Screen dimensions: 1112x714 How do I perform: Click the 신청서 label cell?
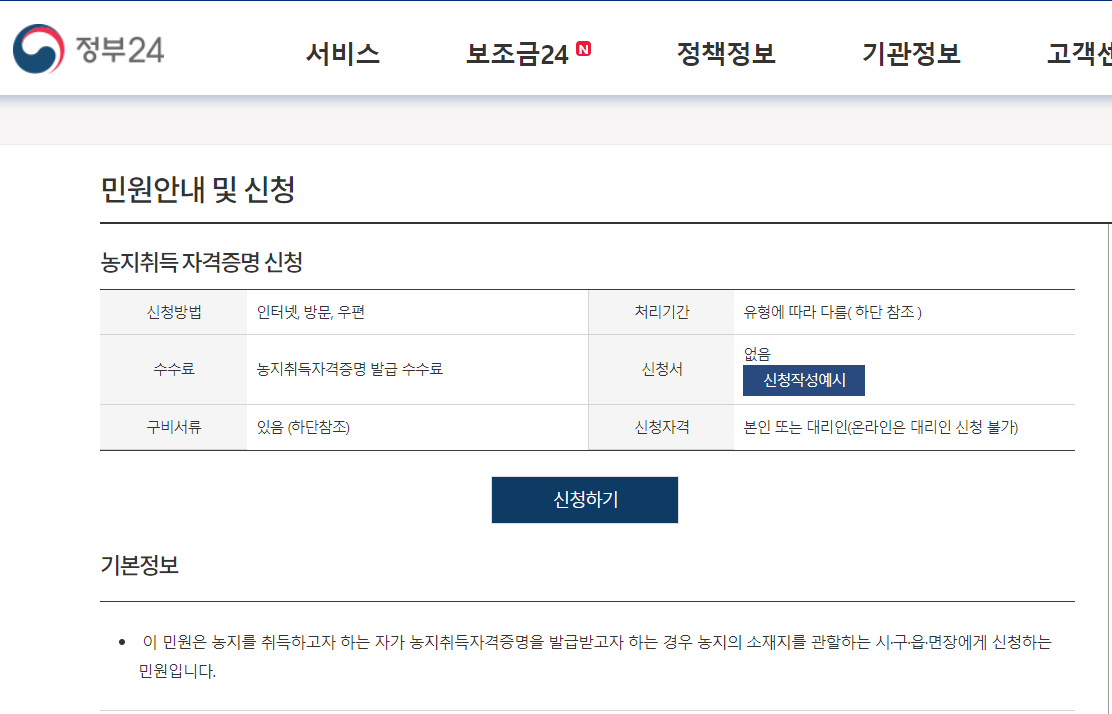click(661, 369)
